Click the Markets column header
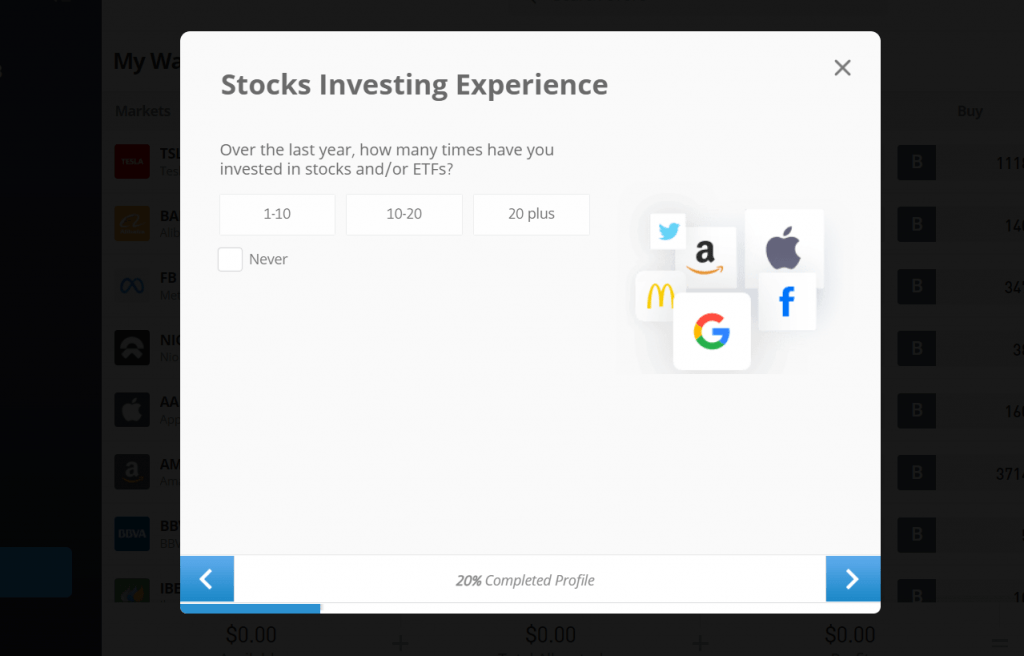This screenshot has height=656, width=1024. click(142, 111)
